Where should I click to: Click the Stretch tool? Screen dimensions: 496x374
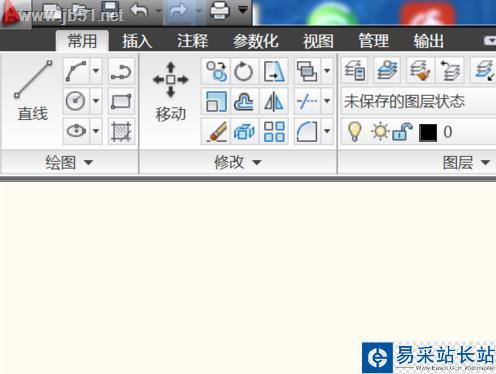point(274,71)
